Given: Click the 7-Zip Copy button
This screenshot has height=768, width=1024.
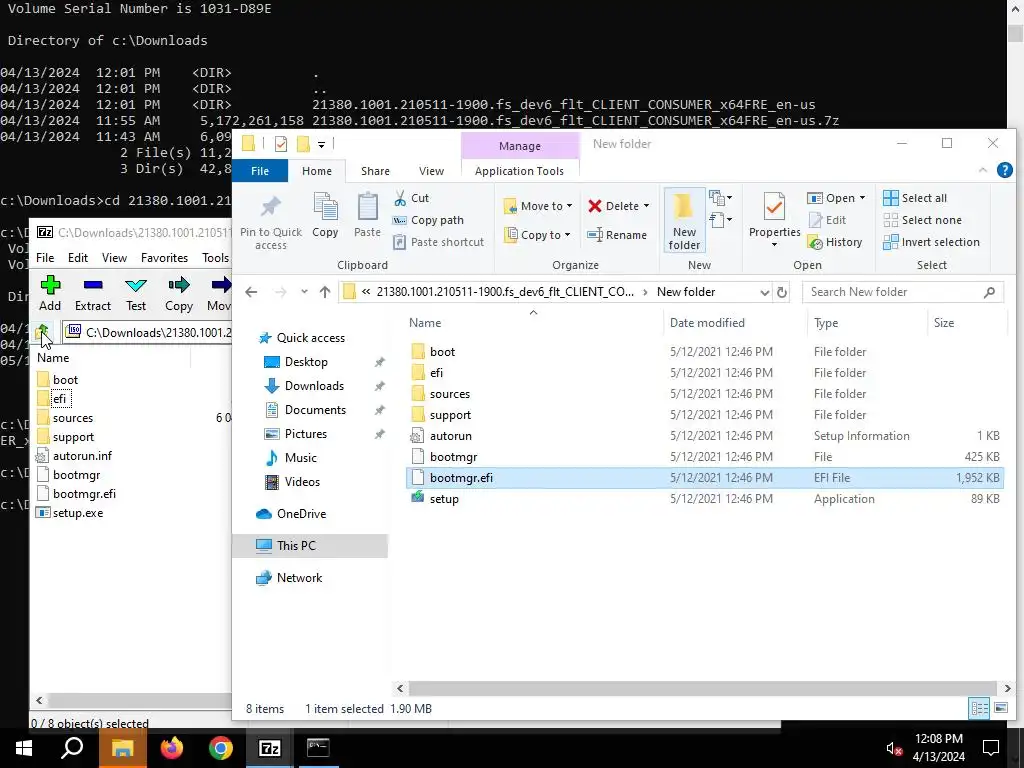Looking at the screenshot, I should pyautogui.click(x=178, y=293).
